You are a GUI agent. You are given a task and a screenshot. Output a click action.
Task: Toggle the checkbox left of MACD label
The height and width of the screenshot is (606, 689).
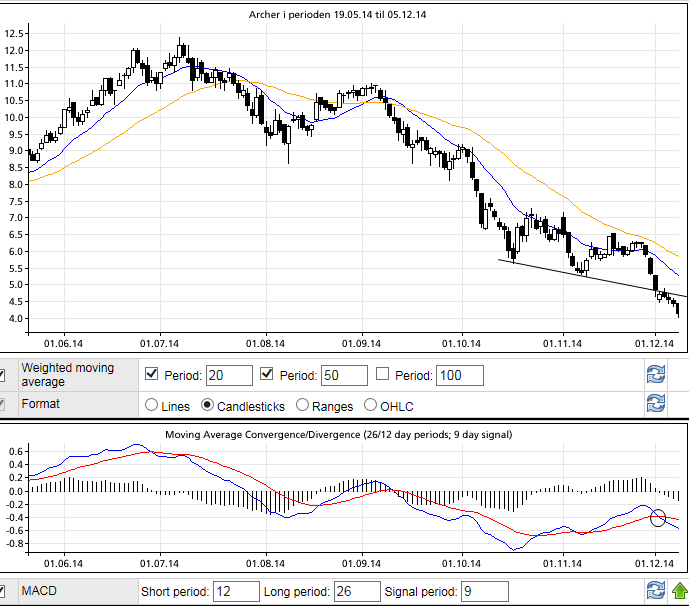tap(2, 591)
